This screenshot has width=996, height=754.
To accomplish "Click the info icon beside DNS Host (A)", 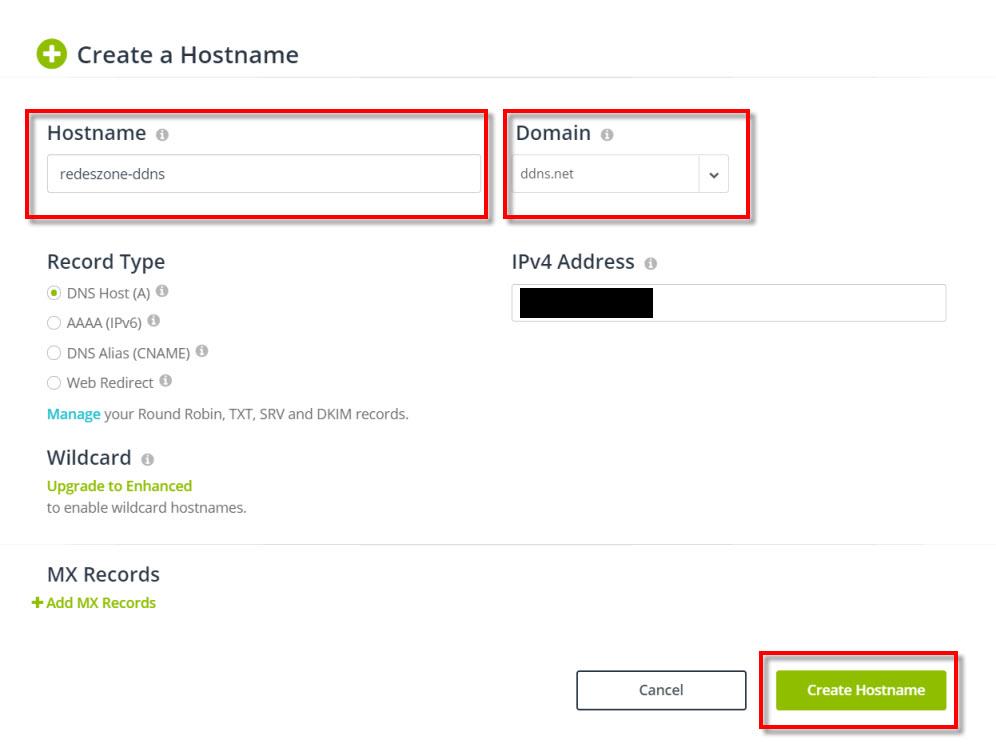I will click(162, 292).
